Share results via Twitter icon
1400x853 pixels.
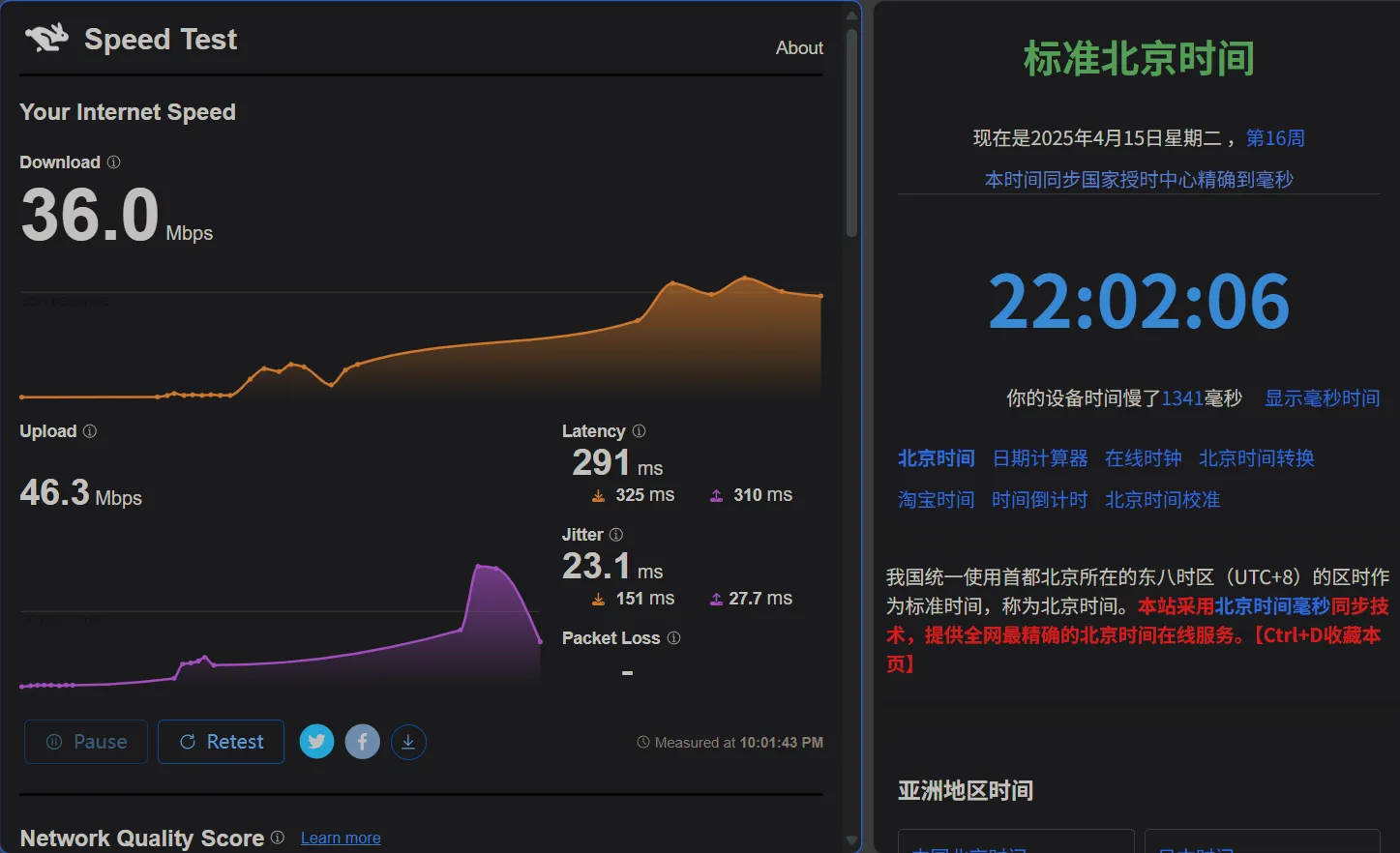pos(316,742)
